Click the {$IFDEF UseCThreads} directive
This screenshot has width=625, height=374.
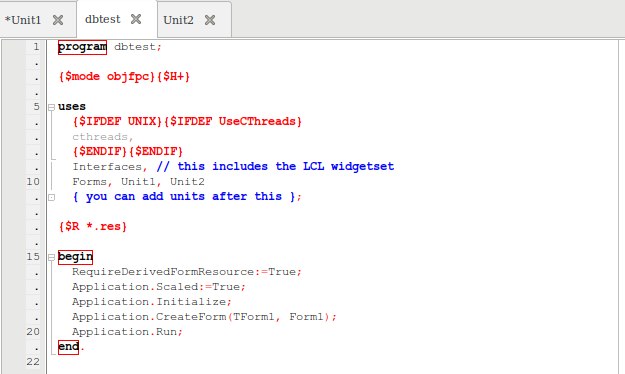coord(233,122)
